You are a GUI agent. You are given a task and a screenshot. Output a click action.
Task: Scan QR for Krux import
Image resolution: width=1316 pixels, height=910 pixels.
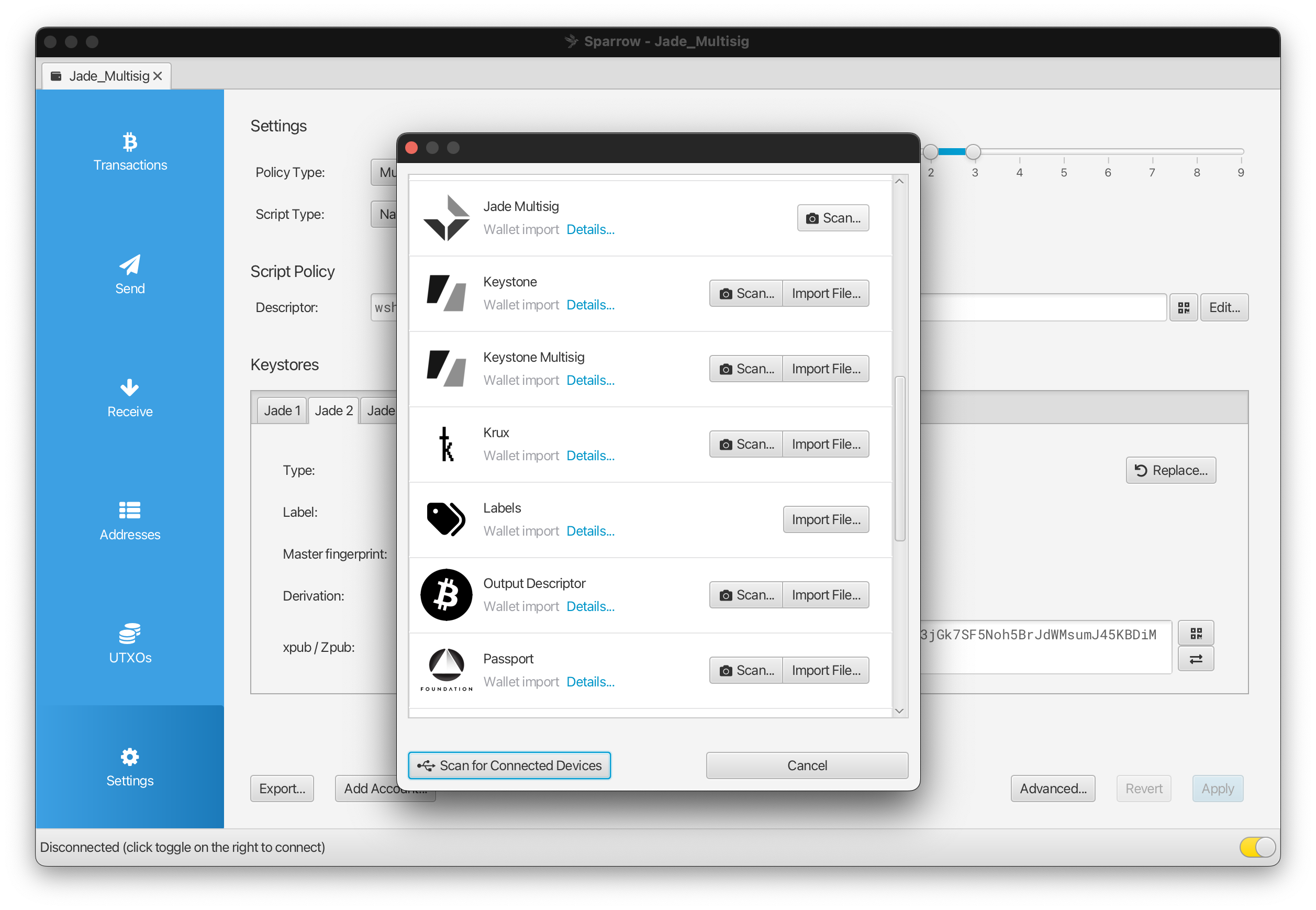tap(746, 444)
